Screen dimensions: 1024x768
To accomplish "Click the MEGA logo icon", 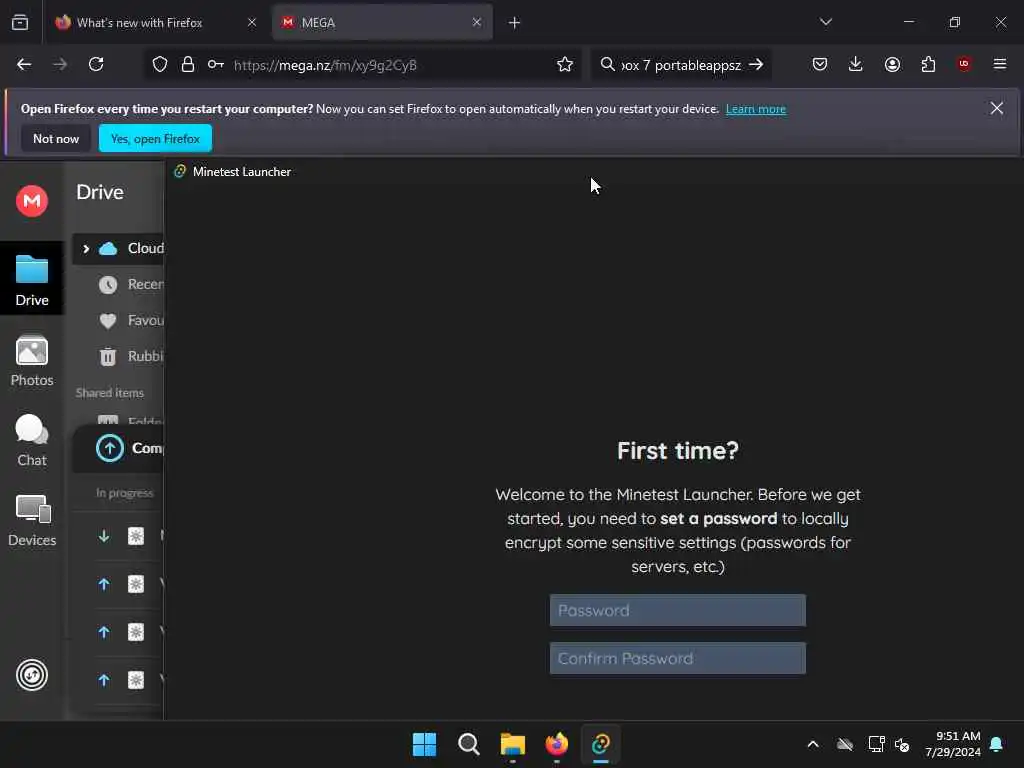I will coord(32,200).
